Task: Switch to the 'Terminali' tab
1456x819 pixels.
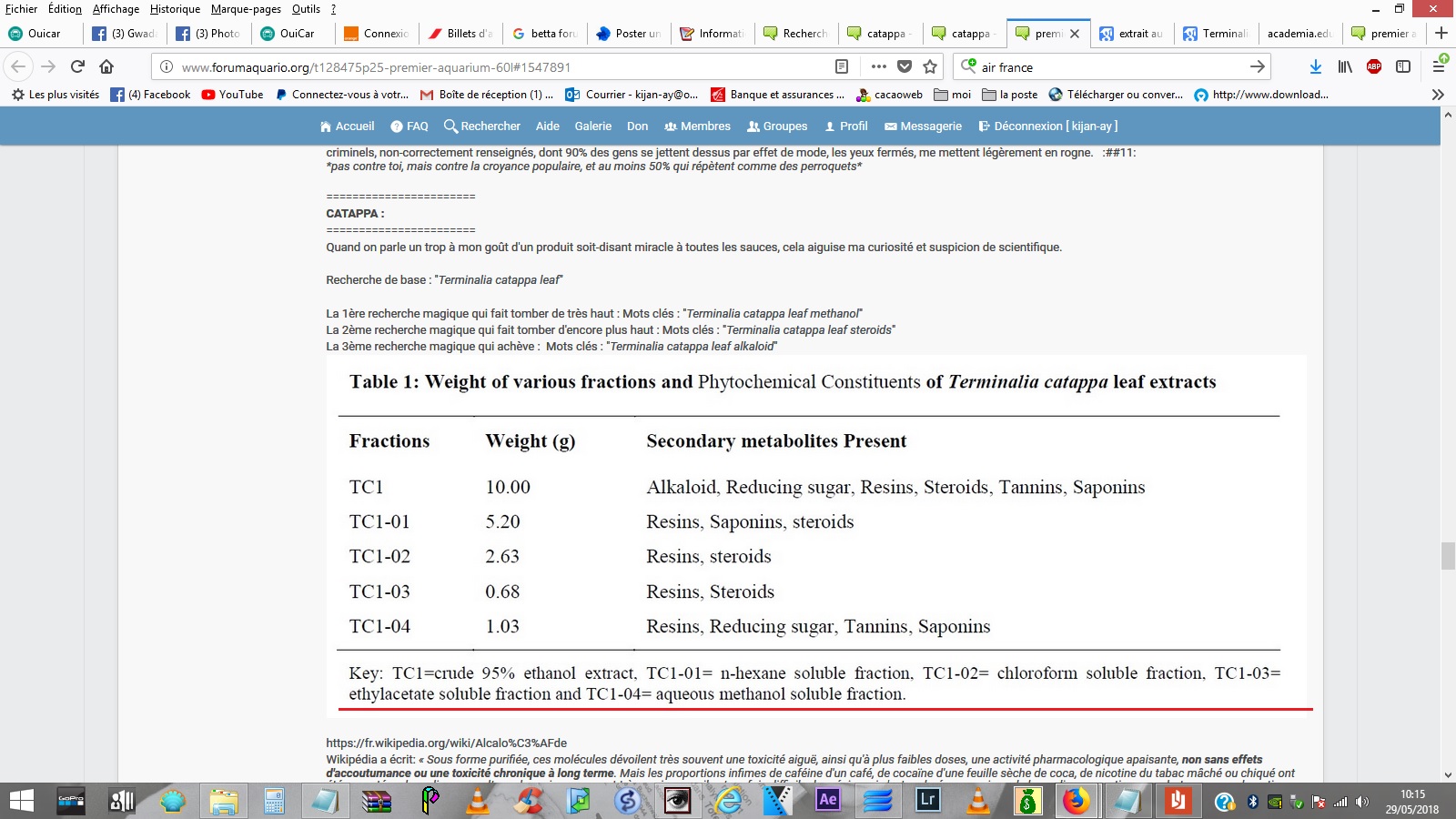Action: [x=1217, y=34]
